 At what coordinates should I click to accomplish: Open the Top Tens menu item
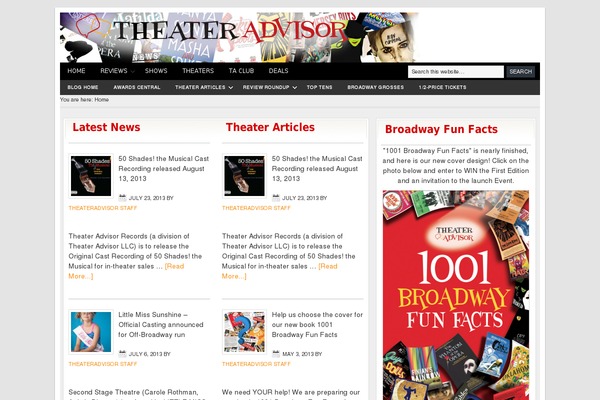pyautogui.click(x=319, y=87)
